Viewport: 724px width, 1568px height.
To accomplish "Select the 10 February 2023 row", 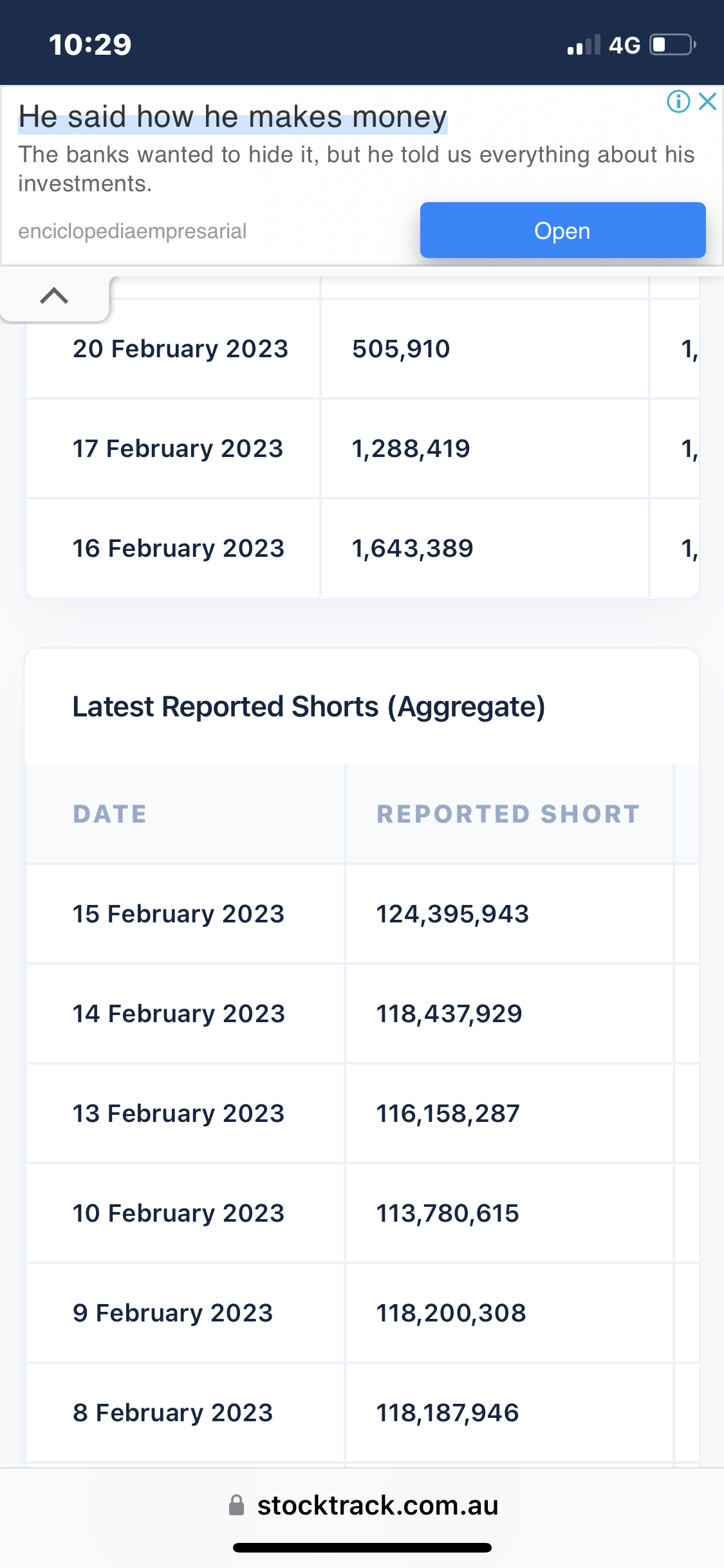I will (x=178, y=1213).
